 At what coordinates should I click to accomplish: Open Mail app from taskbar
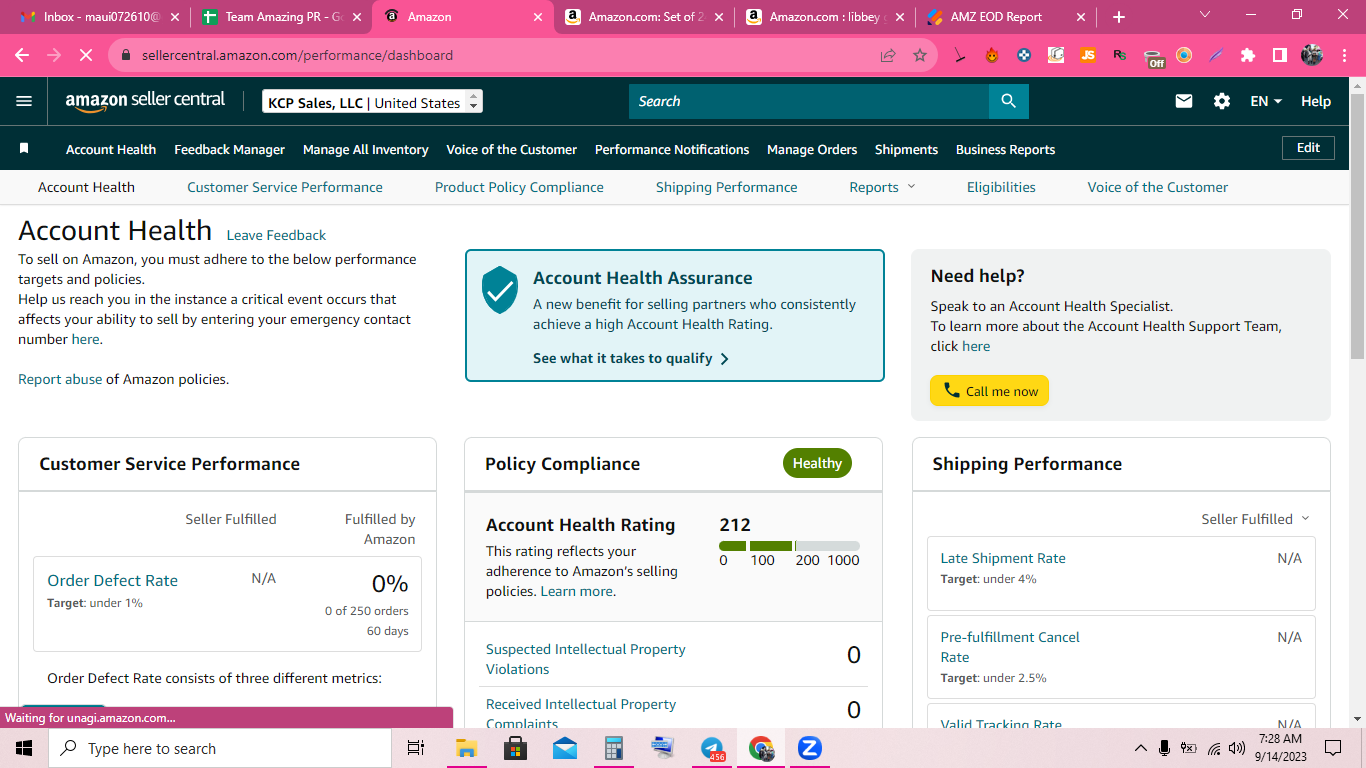point(564,748)
